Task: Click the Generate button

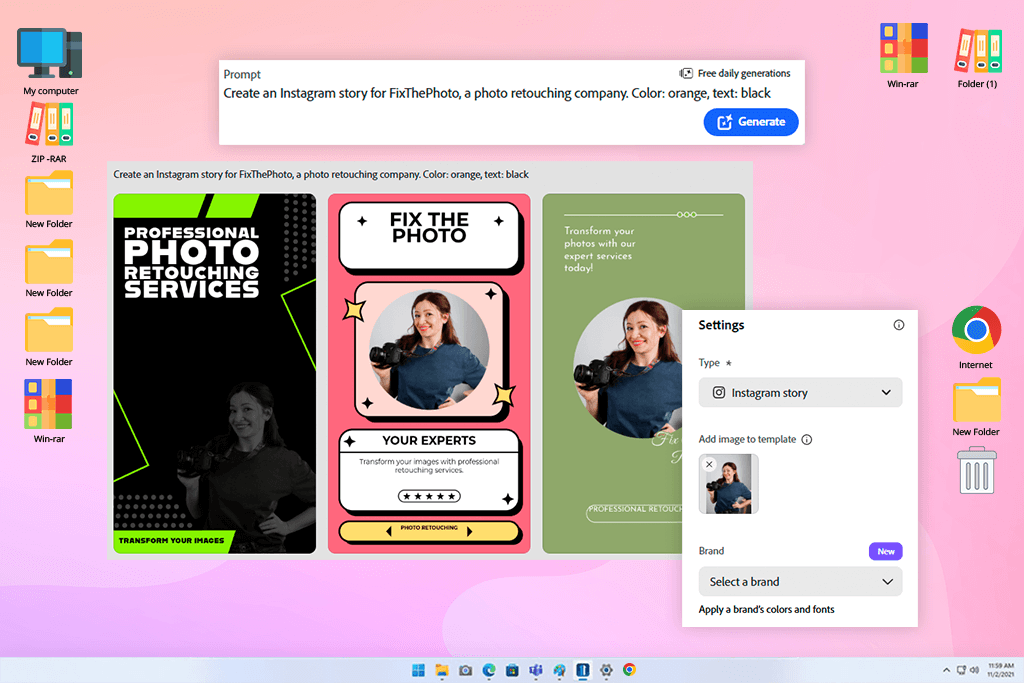Action: [x=750, y=122]
